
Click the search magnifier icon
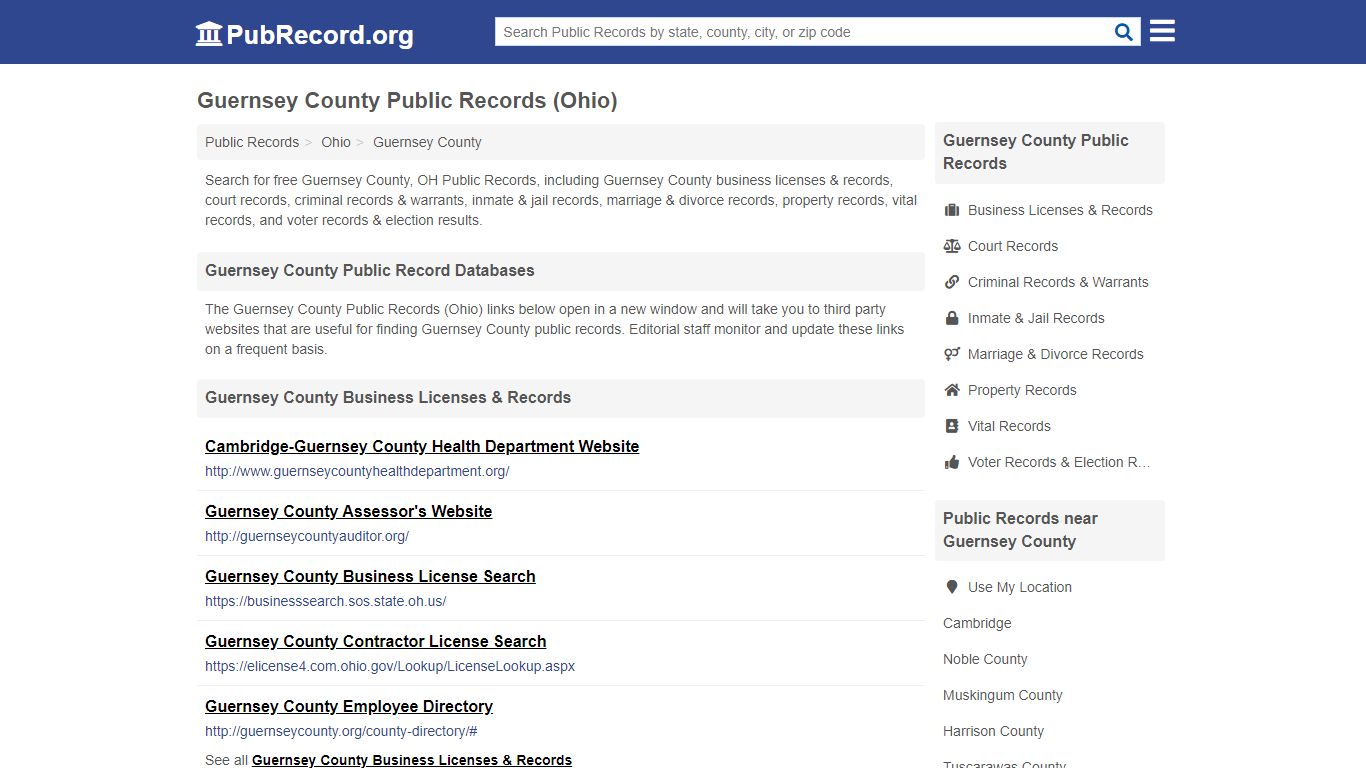click(x=1124, y=32)
